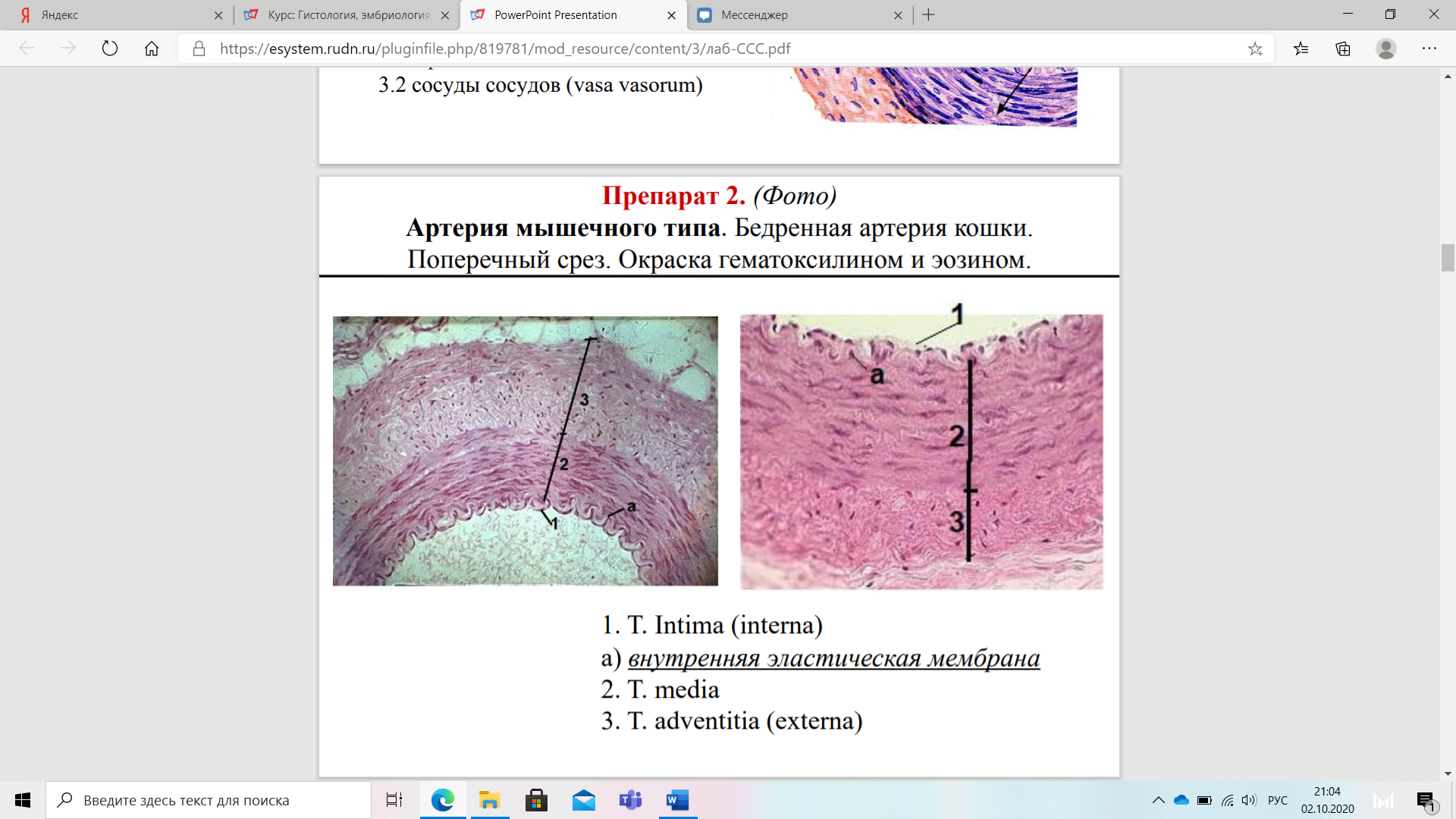This screenshot has width=1456, height=819.
Task: Click 'Артерия мышечного типа' title text
Action: tap(563, 227)
